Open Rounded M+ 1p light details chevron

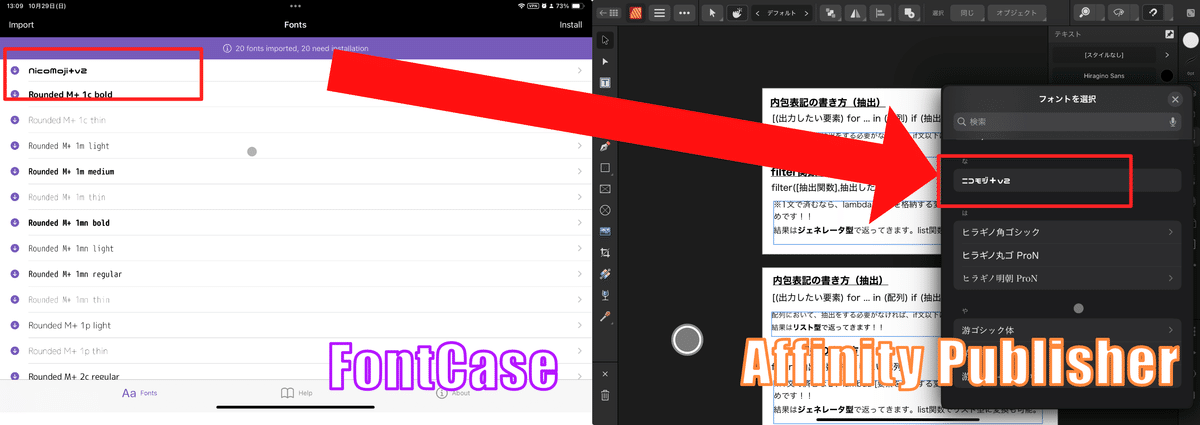click(580, 325)
